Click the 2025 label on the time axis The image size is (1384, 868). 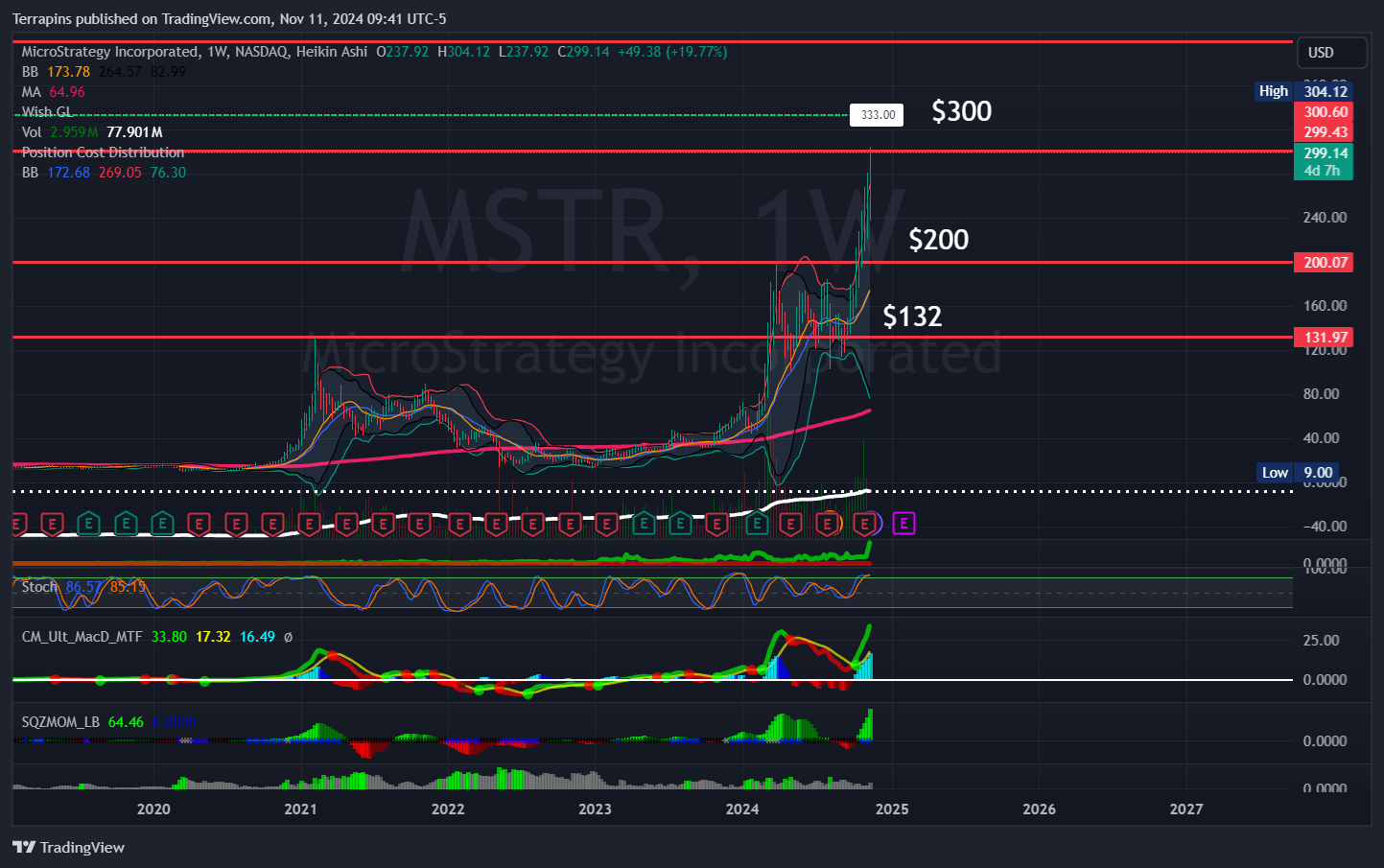892,809
